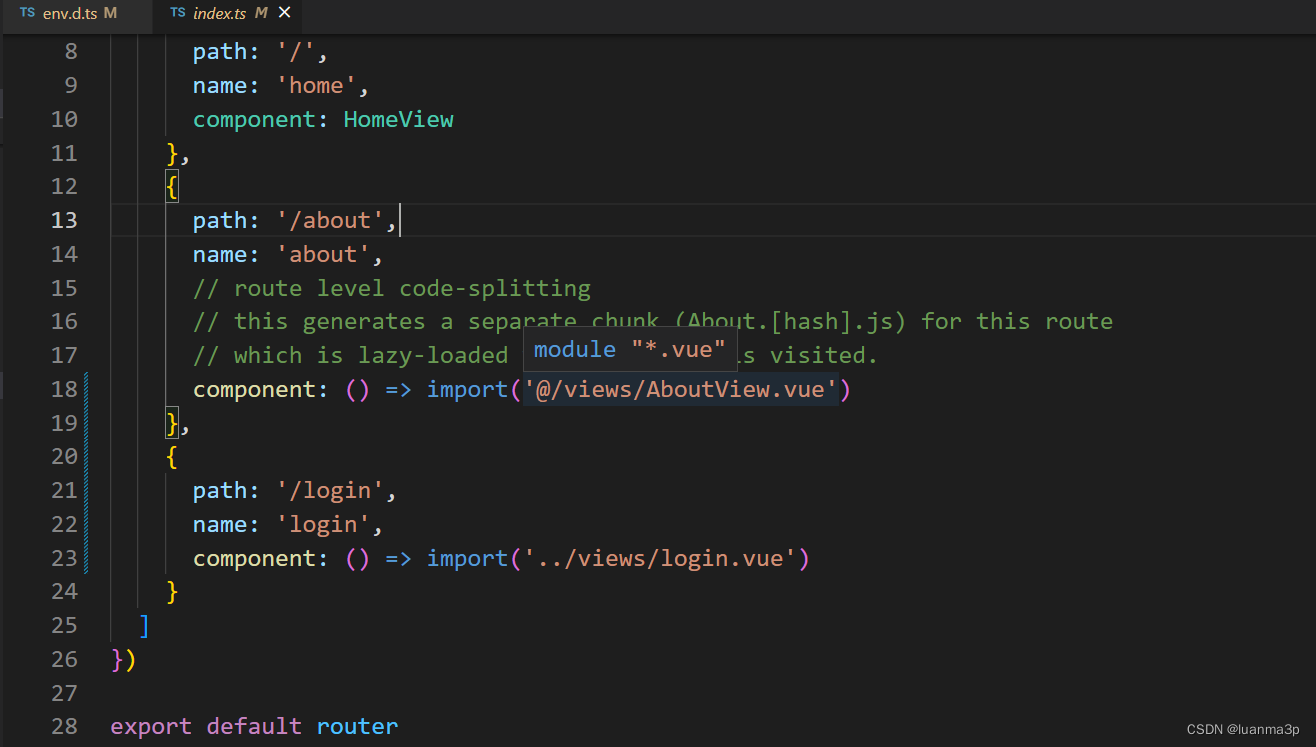
Task: Click the closing }) on line 26
Action: (x=123, y=659)
